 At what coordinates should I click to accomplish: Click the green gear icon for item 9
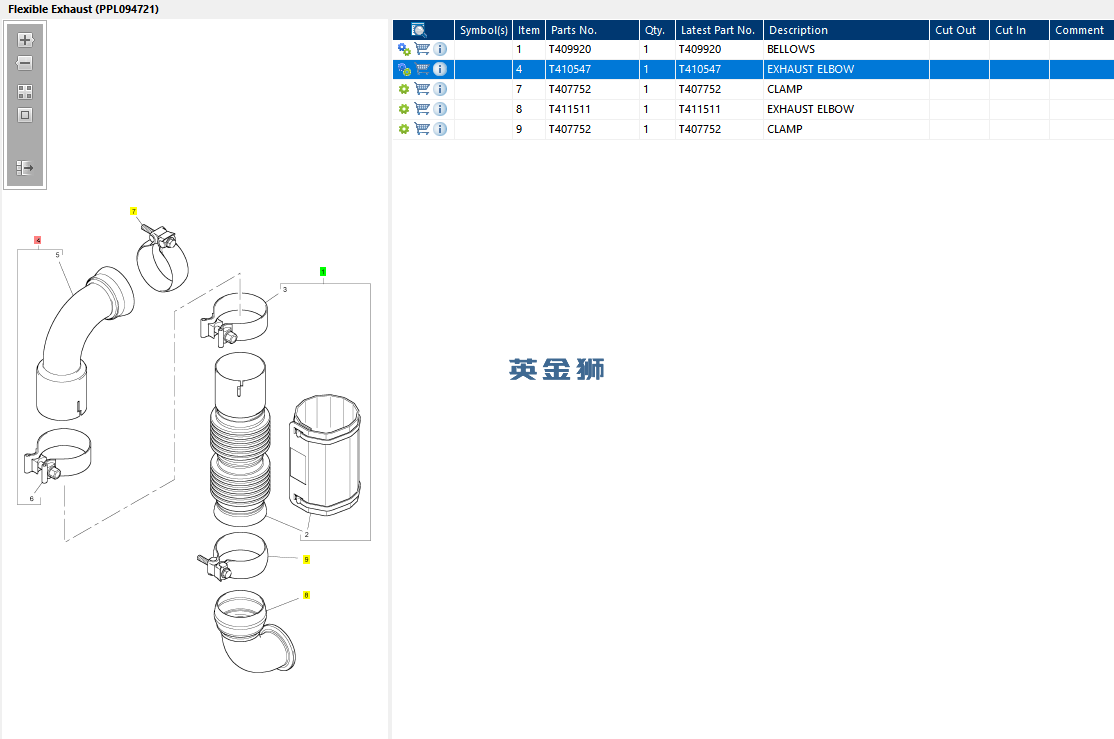(x=404, y=129)
